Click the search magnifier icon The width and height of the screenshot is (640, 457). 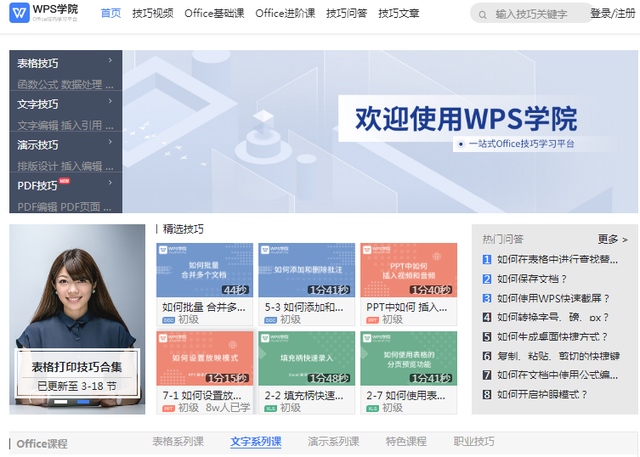(x=482, y=15)
